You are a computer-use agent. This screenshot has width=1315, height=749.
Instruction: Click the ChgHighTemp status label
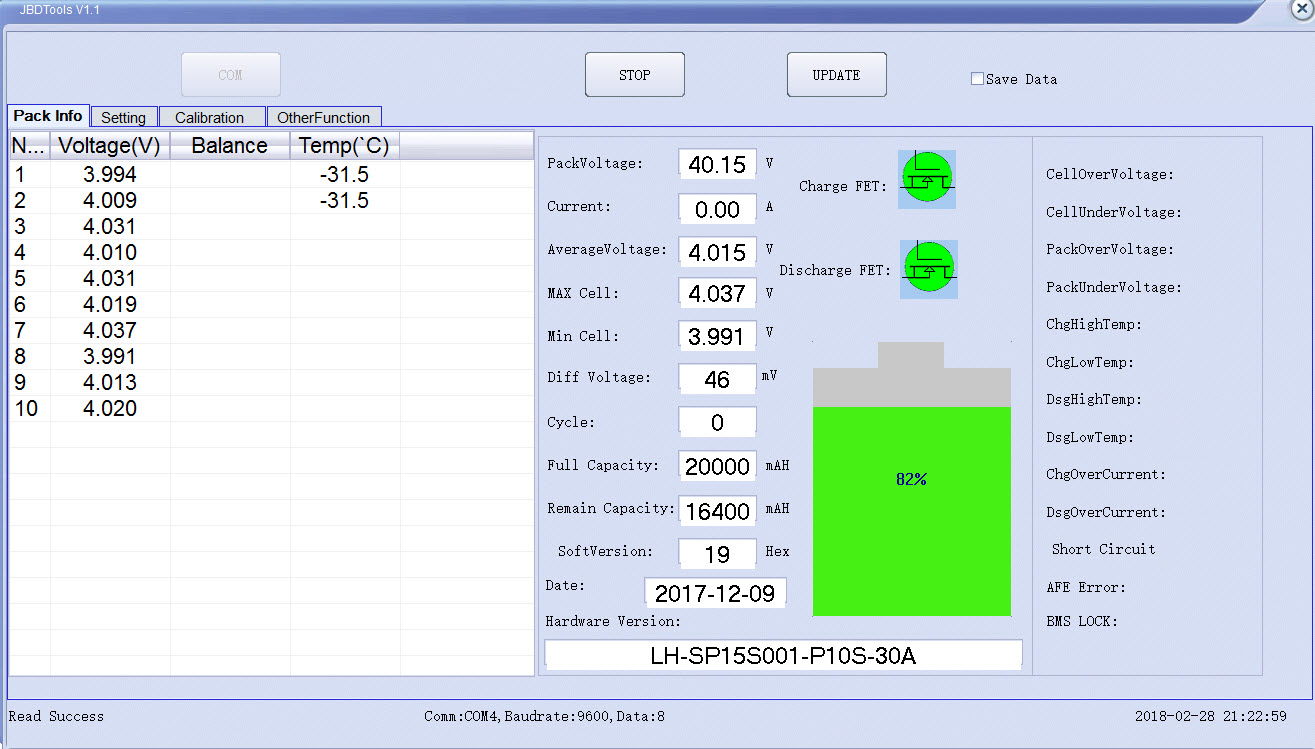tap(1094, 325)
